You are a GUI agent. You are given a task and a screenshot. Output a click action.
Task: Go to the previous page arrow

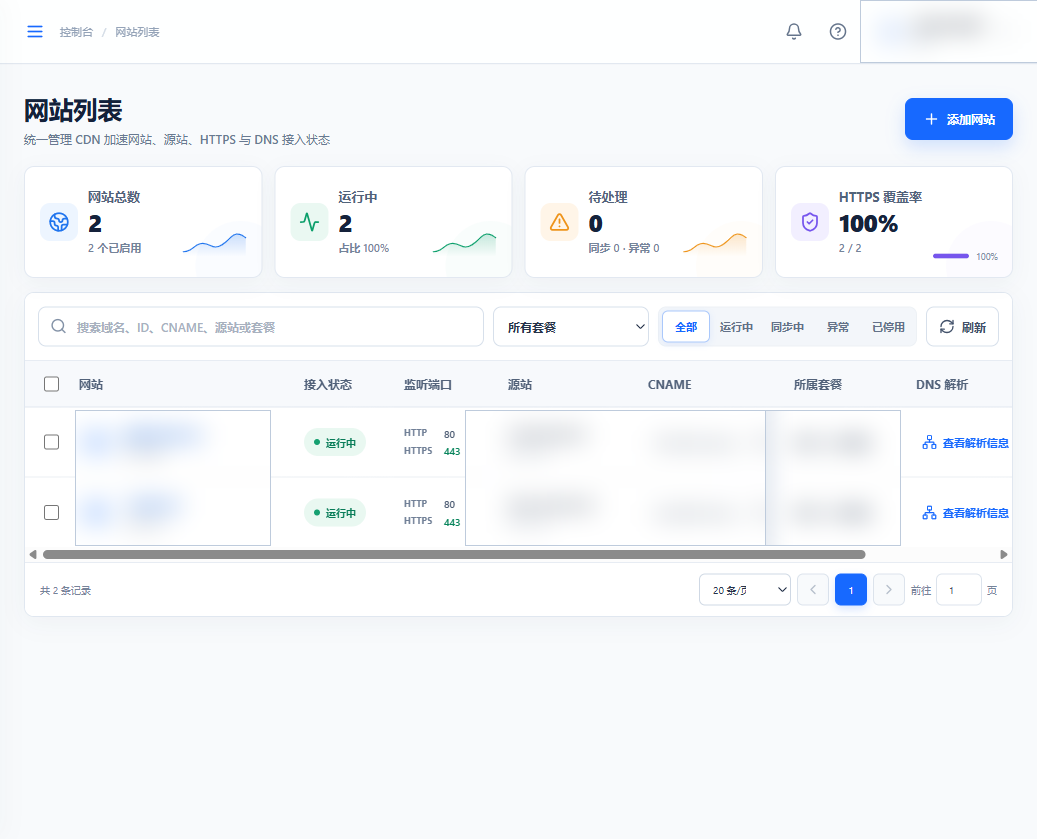[813, 590]
